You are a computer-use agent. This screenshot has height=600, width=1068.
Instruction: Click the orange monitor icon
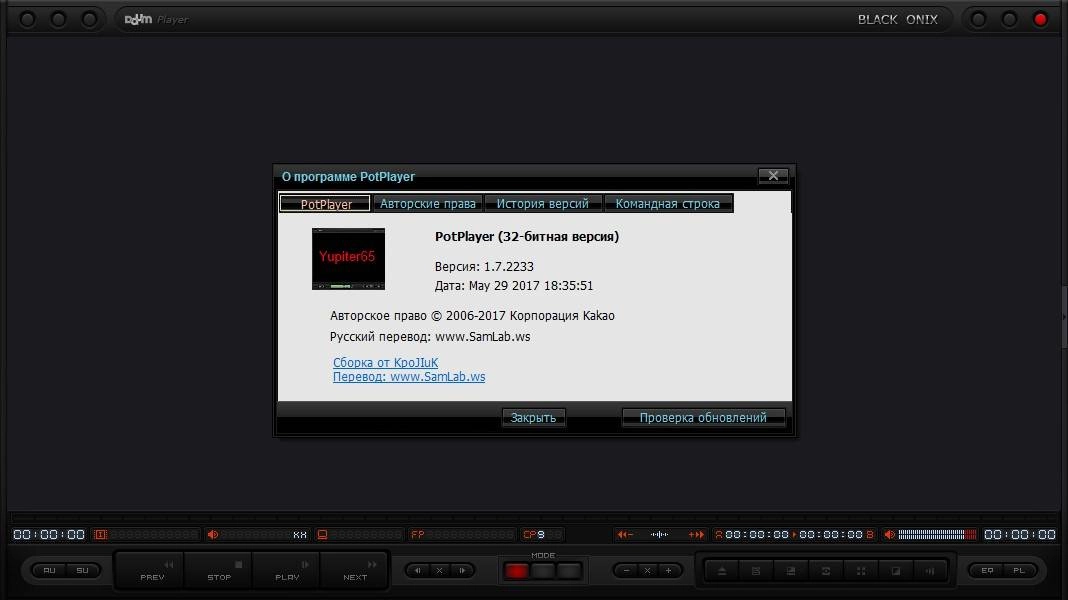pyautogui.click(x=323, y=535)
